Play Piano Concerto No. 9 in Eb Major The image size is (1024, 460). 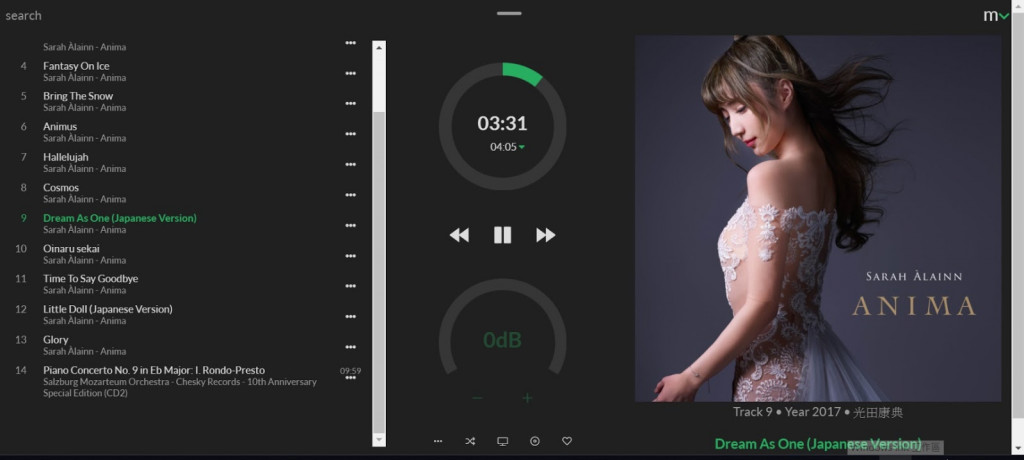(x=186, y=382)
